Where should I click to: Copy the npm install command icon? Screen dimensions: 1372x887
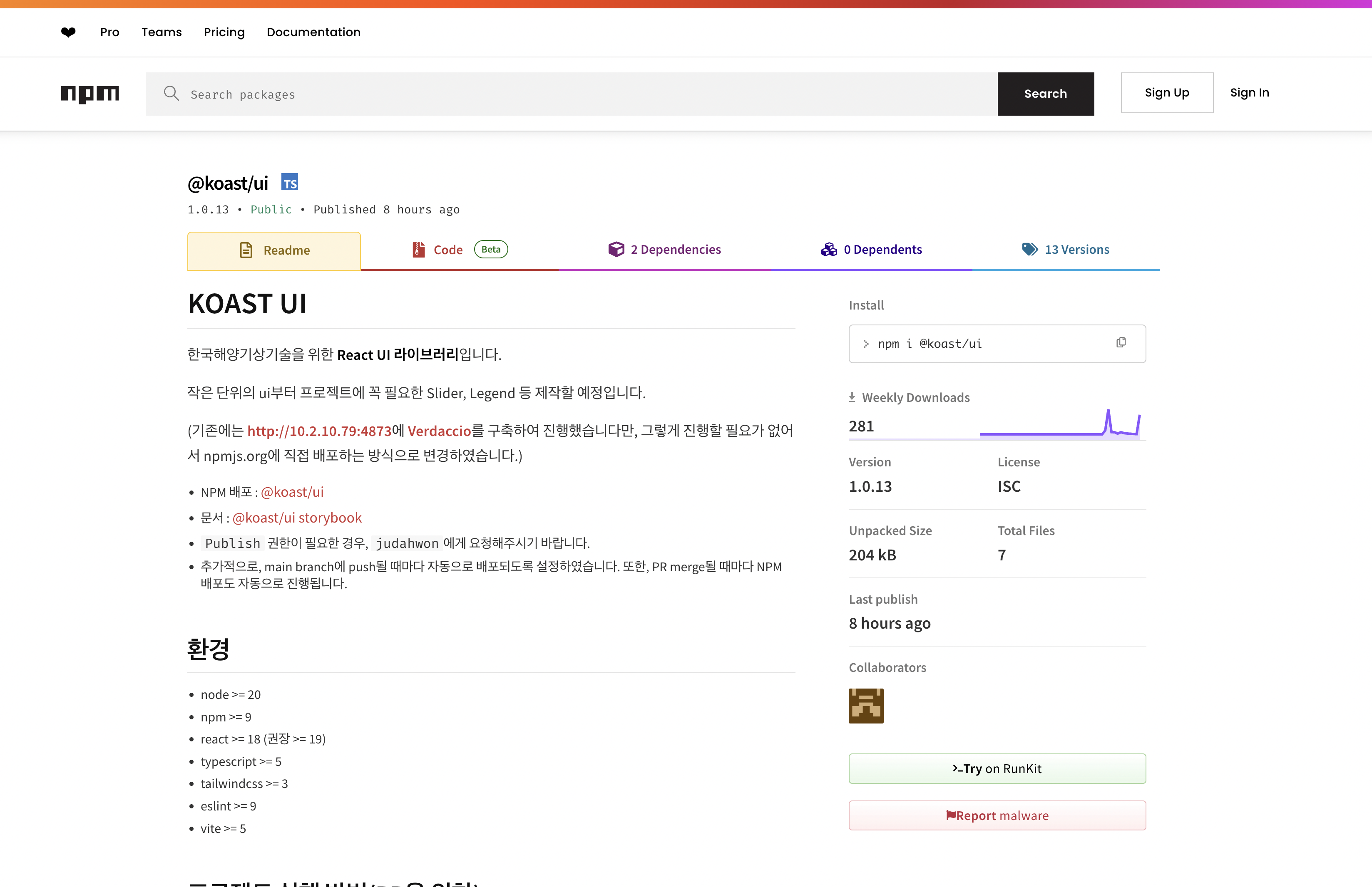(1121, 343)
